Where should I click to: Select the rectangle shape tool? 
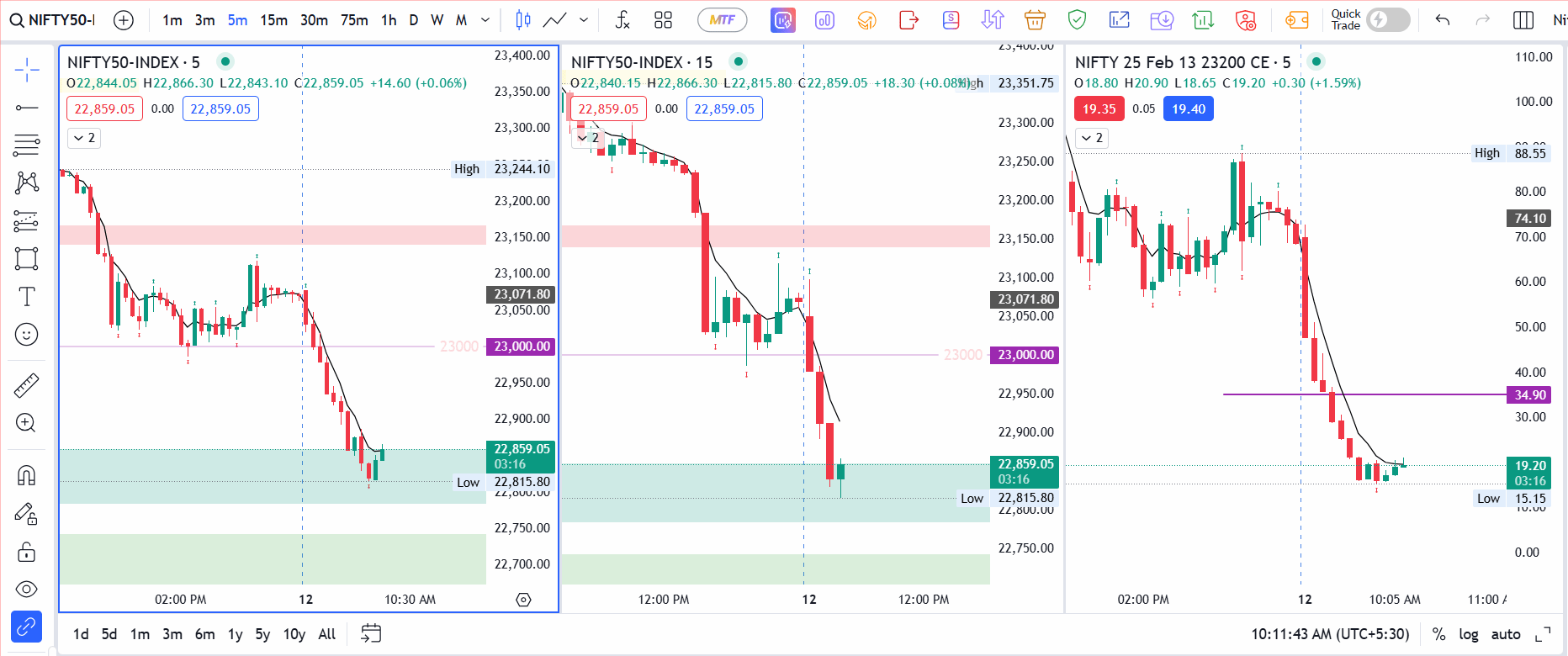[x=26, y=258]
